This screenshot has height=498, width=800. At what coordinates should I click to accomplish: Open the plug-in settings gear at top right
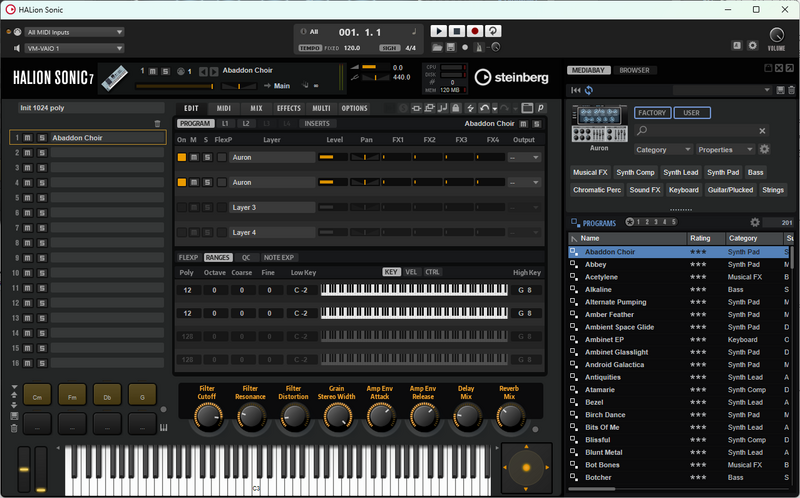pyautogui.click(x=753, y=45)
